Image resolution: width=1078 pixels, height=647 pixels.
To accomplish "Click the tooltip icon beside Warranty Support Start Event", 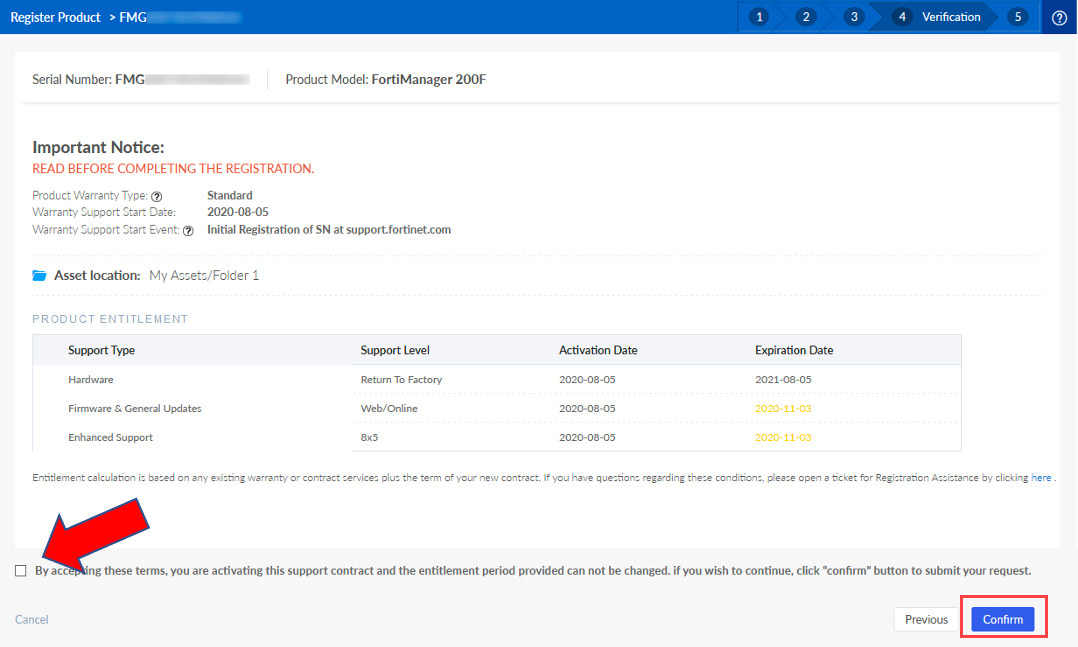I will pyautogui.click(x=189, y=229).
